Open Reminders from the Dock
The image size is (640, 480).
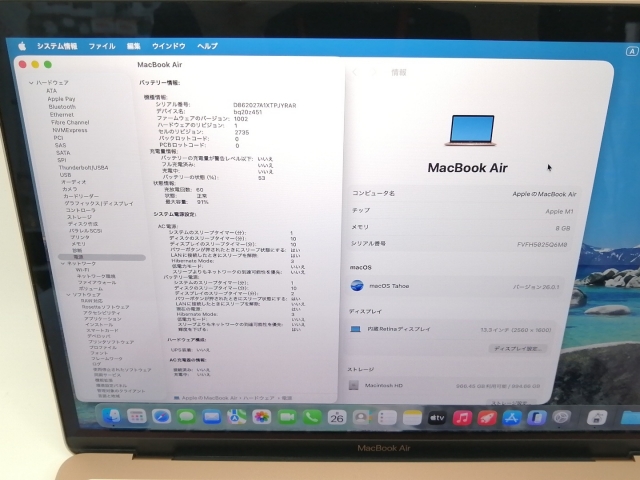point(387,418)
